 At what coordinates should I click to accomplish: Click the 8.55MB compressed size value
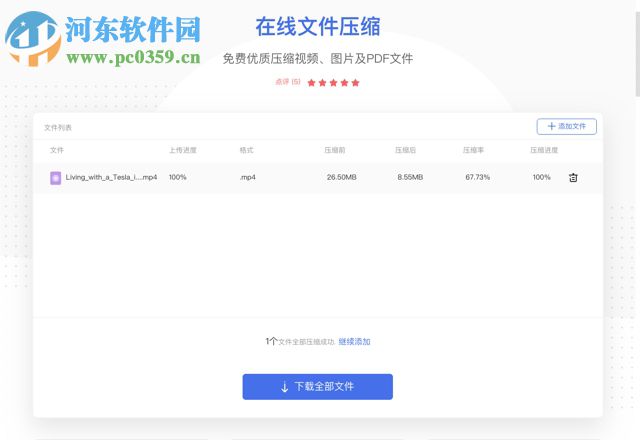tap(410, 177)
